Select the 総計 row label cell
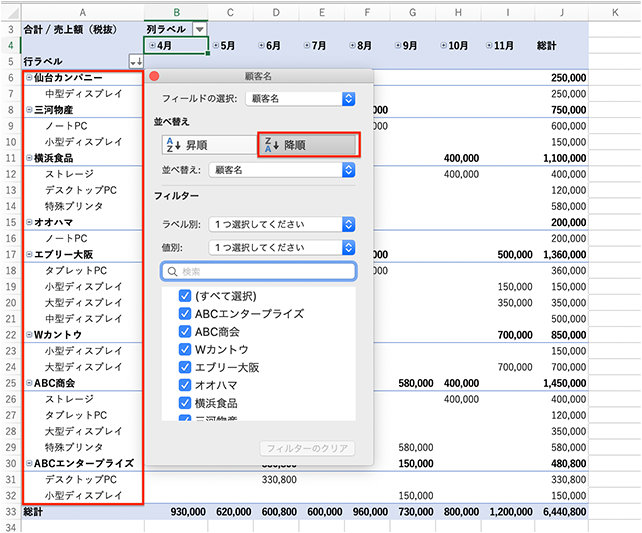This screenshot has width=642, height=533. point(83,512)
